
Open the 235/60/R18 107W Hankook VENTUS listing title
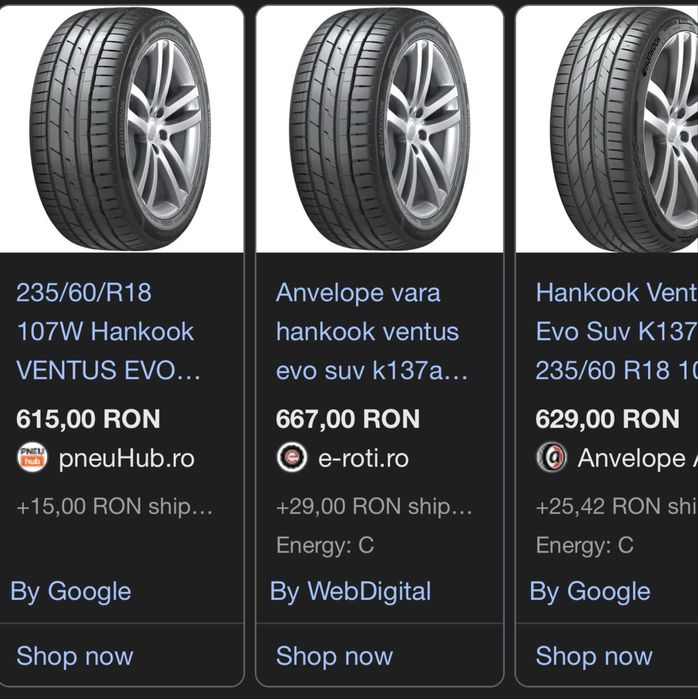pyautogui.click(x=106, y=331)
